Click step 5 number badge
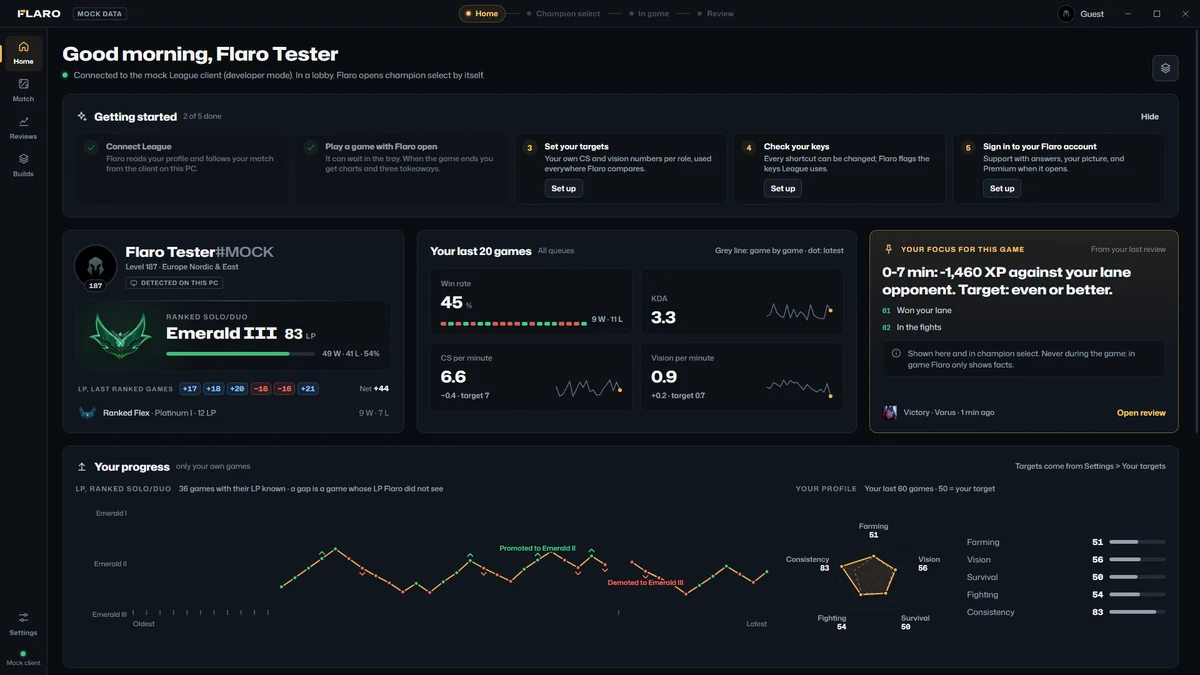The height and width of the screenshot is (675, 1200). coord(967,148)
